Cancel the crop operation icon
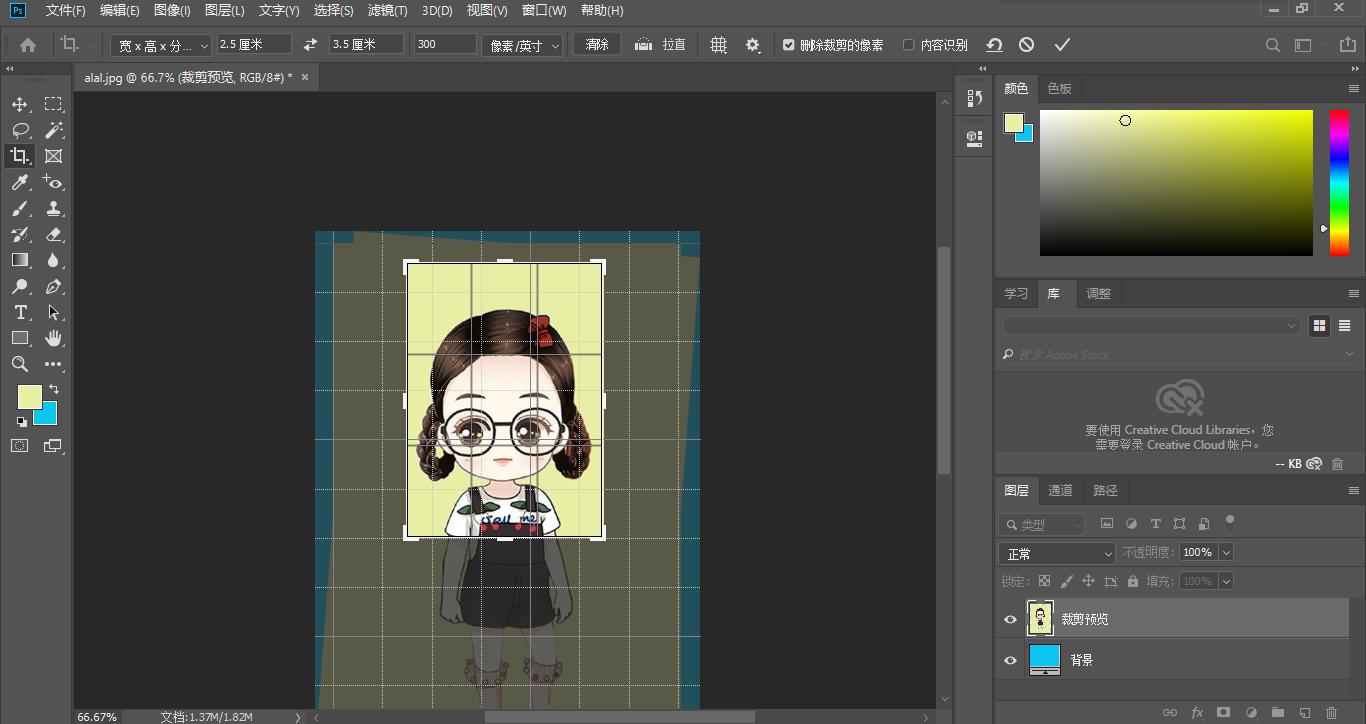Image resolution: width=1366 pixels, height=724 pixels. 1026,45
